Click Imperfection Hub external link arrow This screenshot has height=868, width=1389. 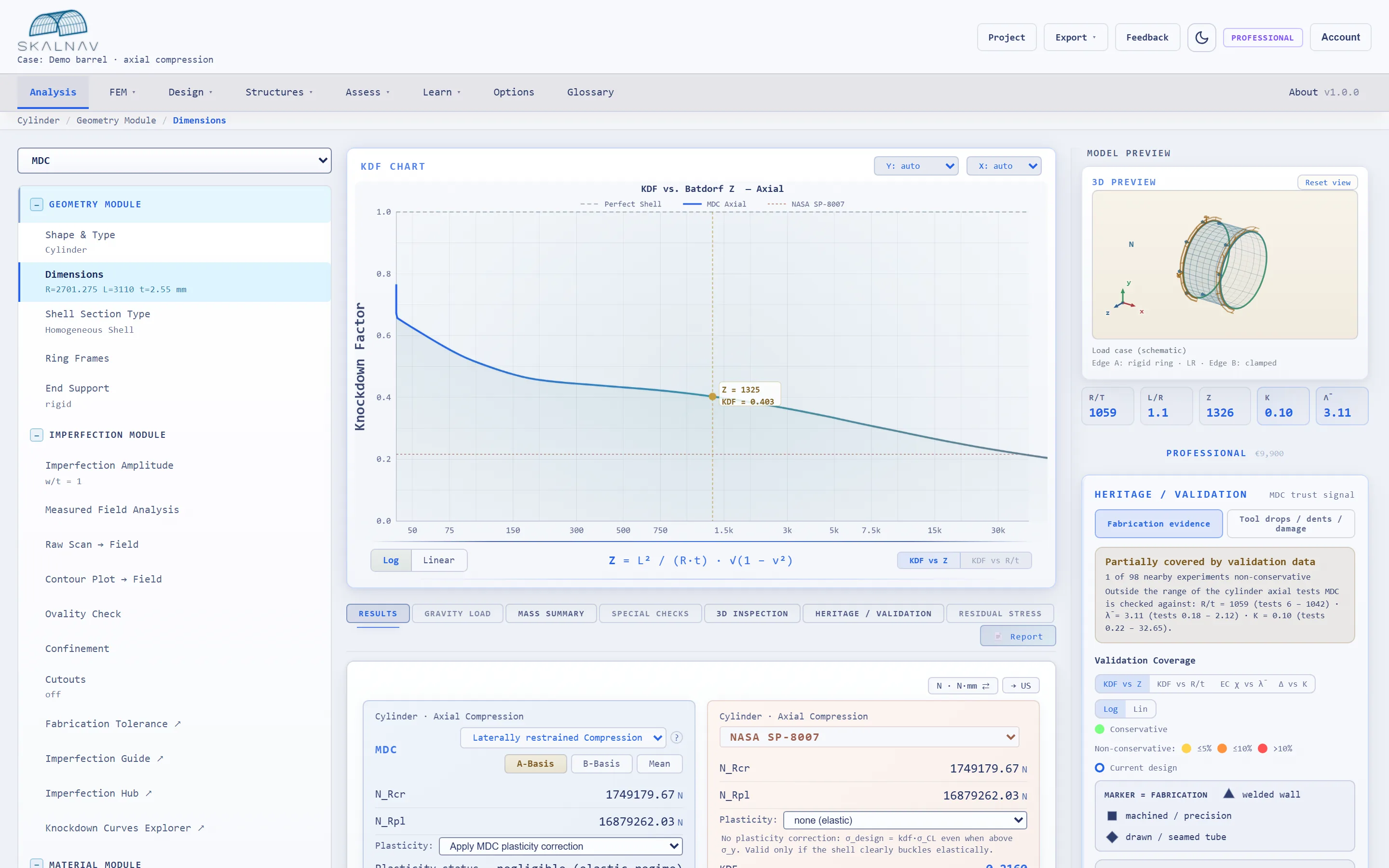[149, 793]
